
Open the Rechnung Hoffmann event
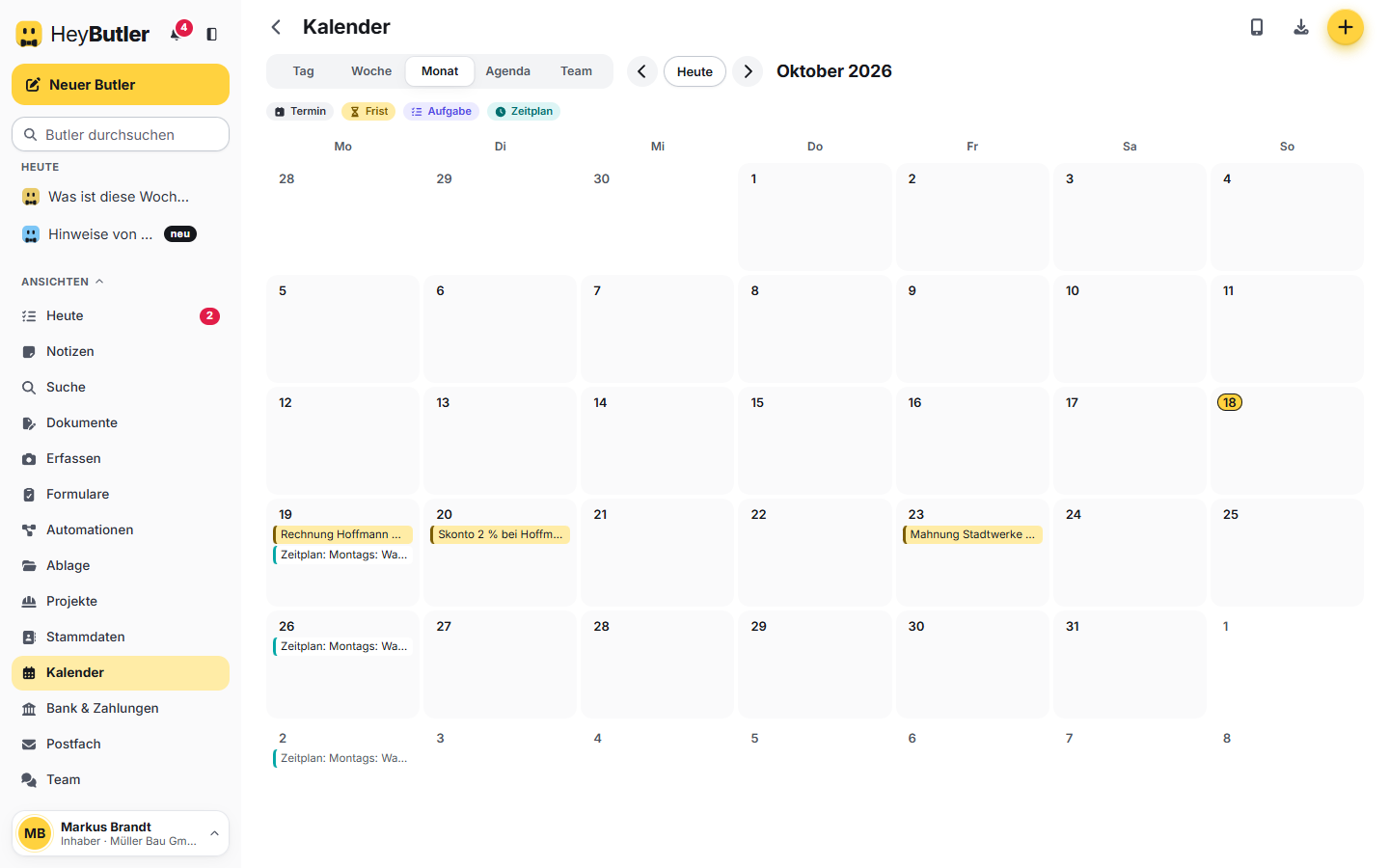pos(343,534)
